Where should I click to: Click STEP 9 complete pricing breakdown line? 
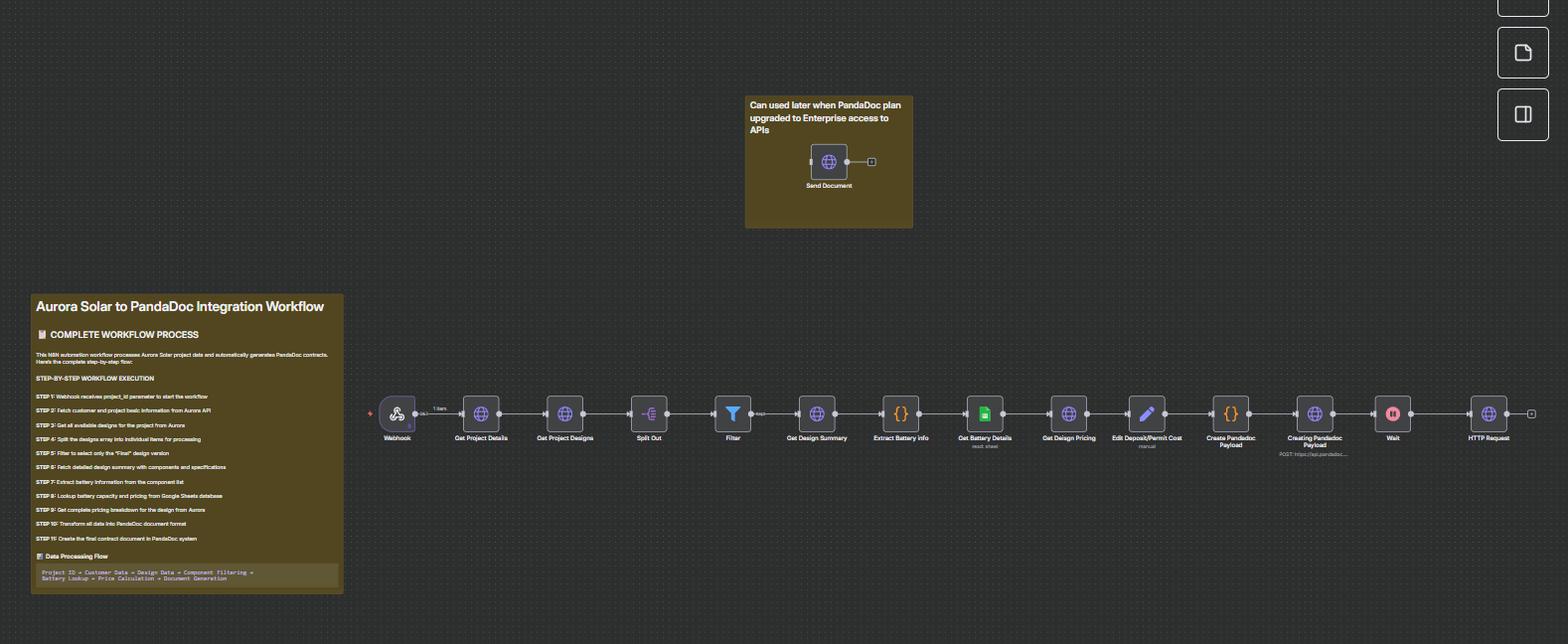tap(120, 510)
